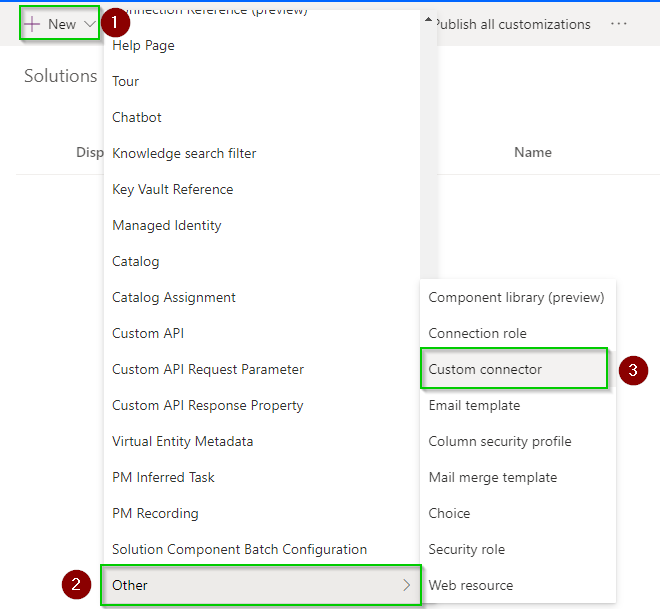Select the Tour menu option
Viewport: 660px width, 609px height.
[126, 81]
